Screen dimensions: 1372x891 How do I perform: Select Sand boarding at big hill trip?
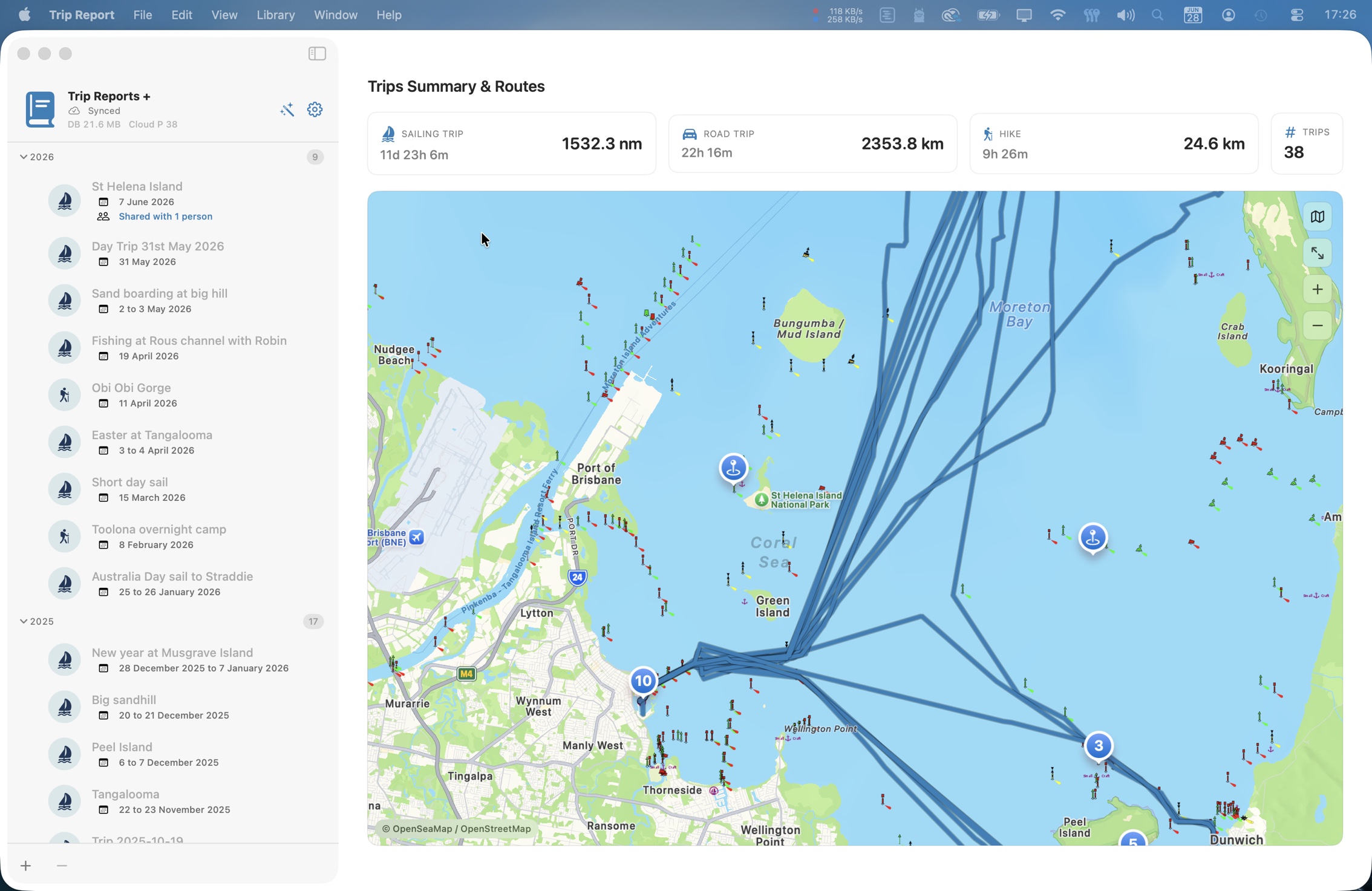[173, 301]
